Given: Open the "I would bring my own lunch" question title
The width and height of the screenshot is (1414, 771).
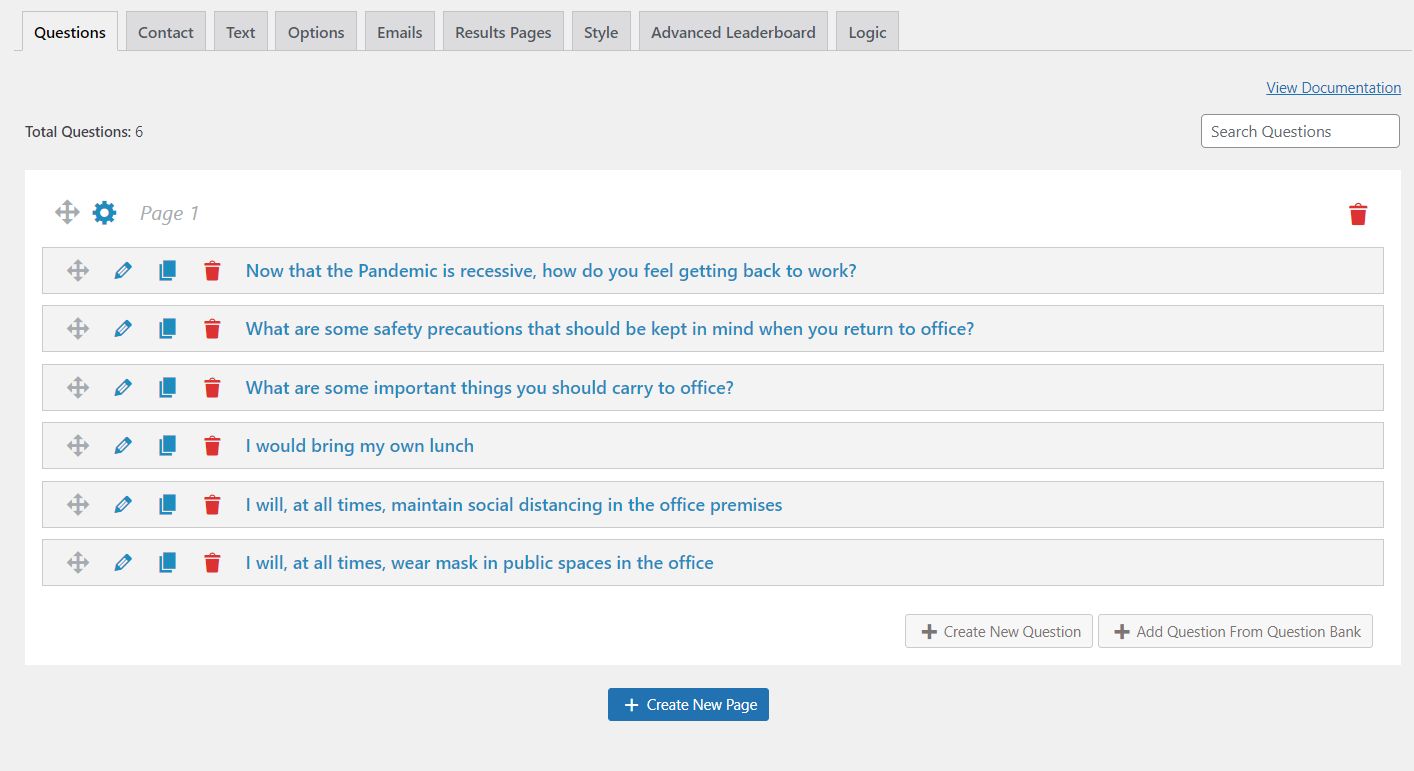Looking at the screenshot, I should (x=359, y=445).
